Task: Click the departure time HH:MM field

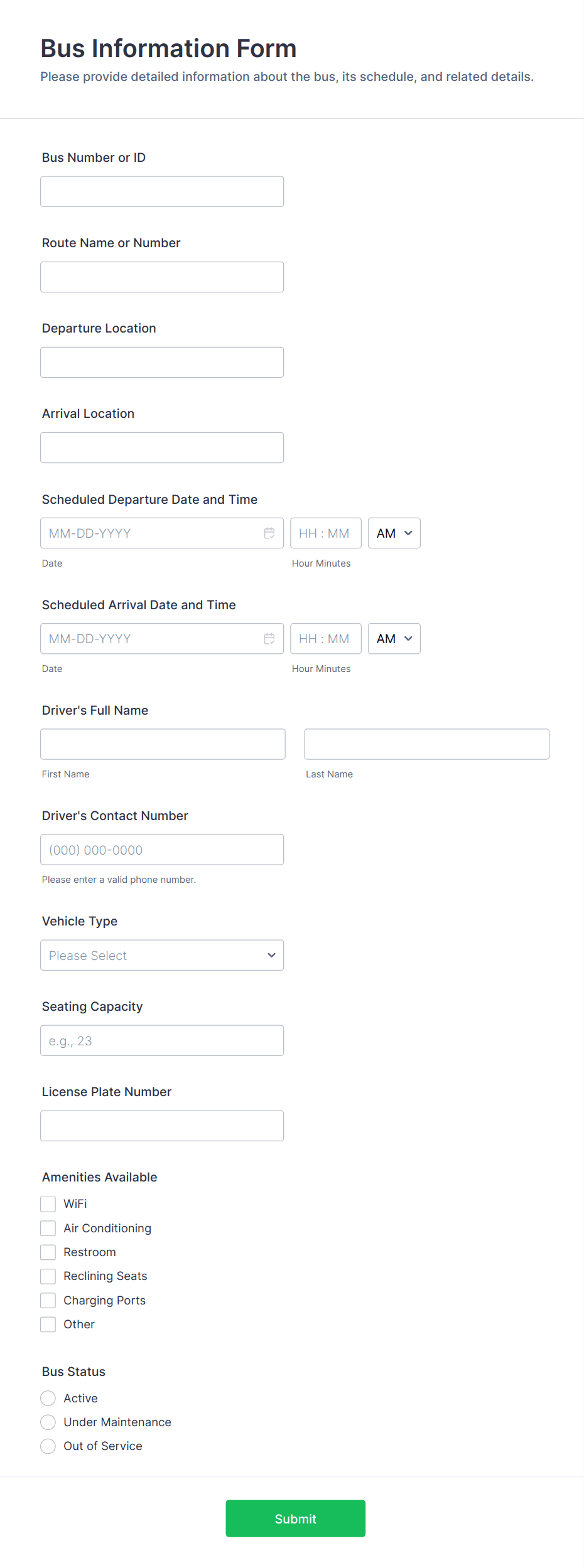Action: coord(325,533)
